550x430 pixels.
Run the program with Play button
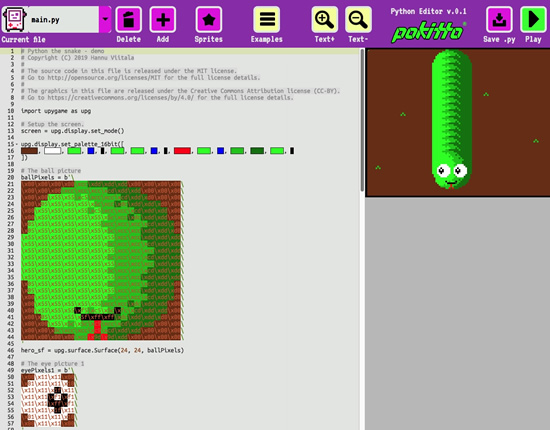pyautogui.click(x=533, y=20)
